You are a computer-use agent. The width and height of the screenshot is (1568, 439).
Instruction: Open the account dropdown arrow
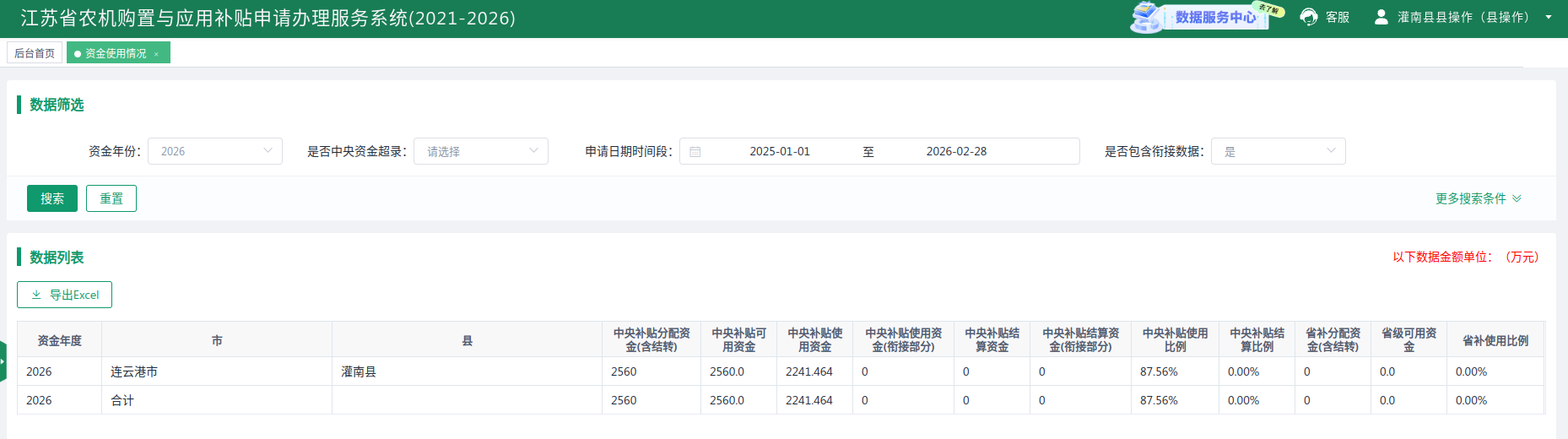1549,17
